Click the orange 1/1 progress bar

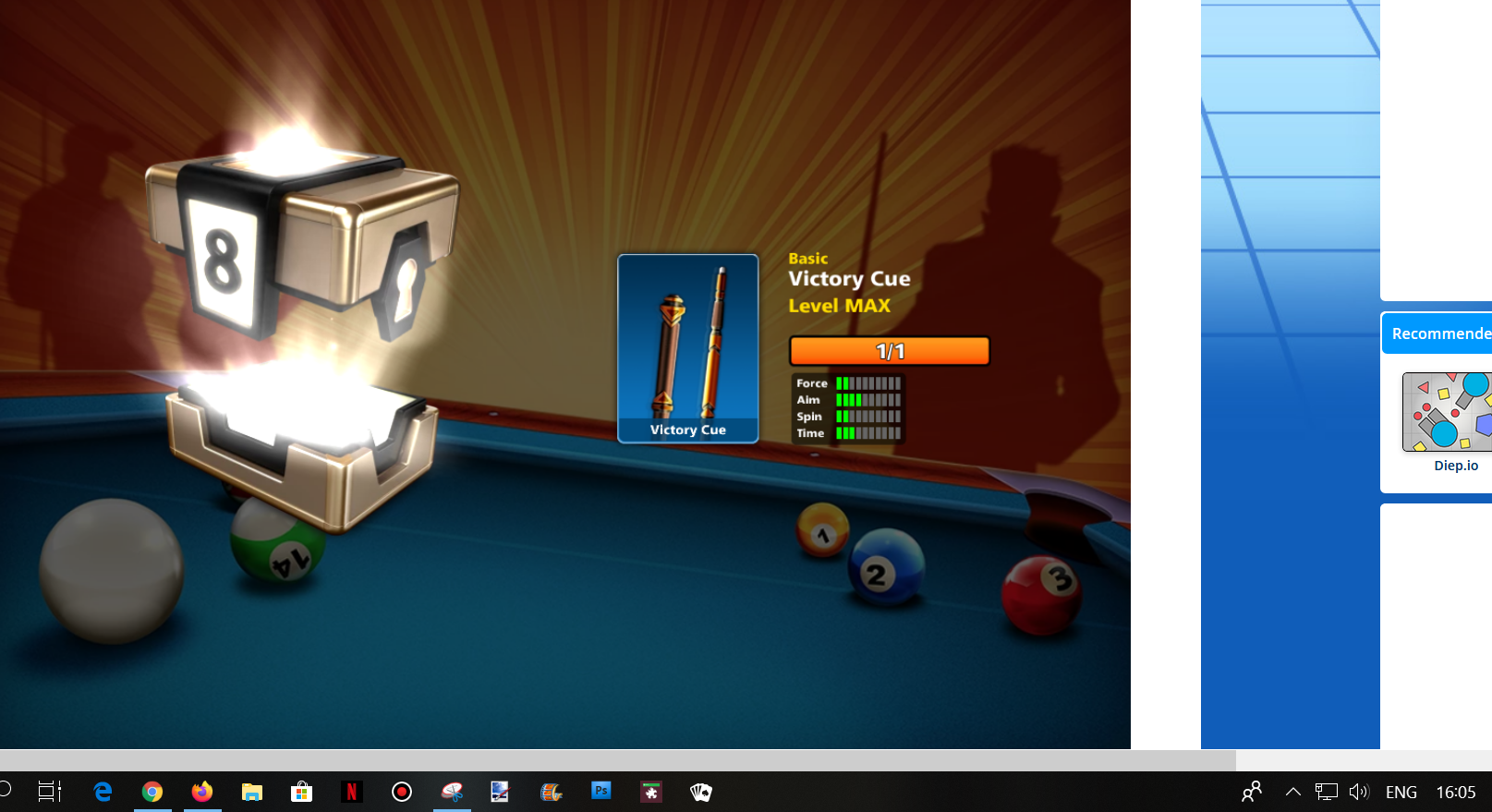890,351
